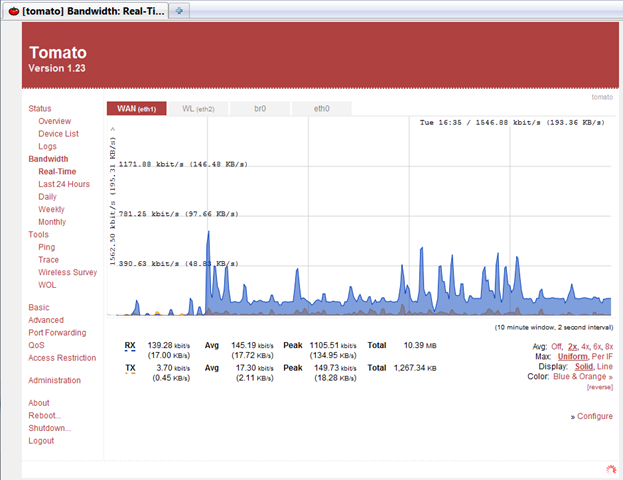This screenshot has width=623, height=480.
Task: Open Daily bandwidth page
Action: point(47,197)
